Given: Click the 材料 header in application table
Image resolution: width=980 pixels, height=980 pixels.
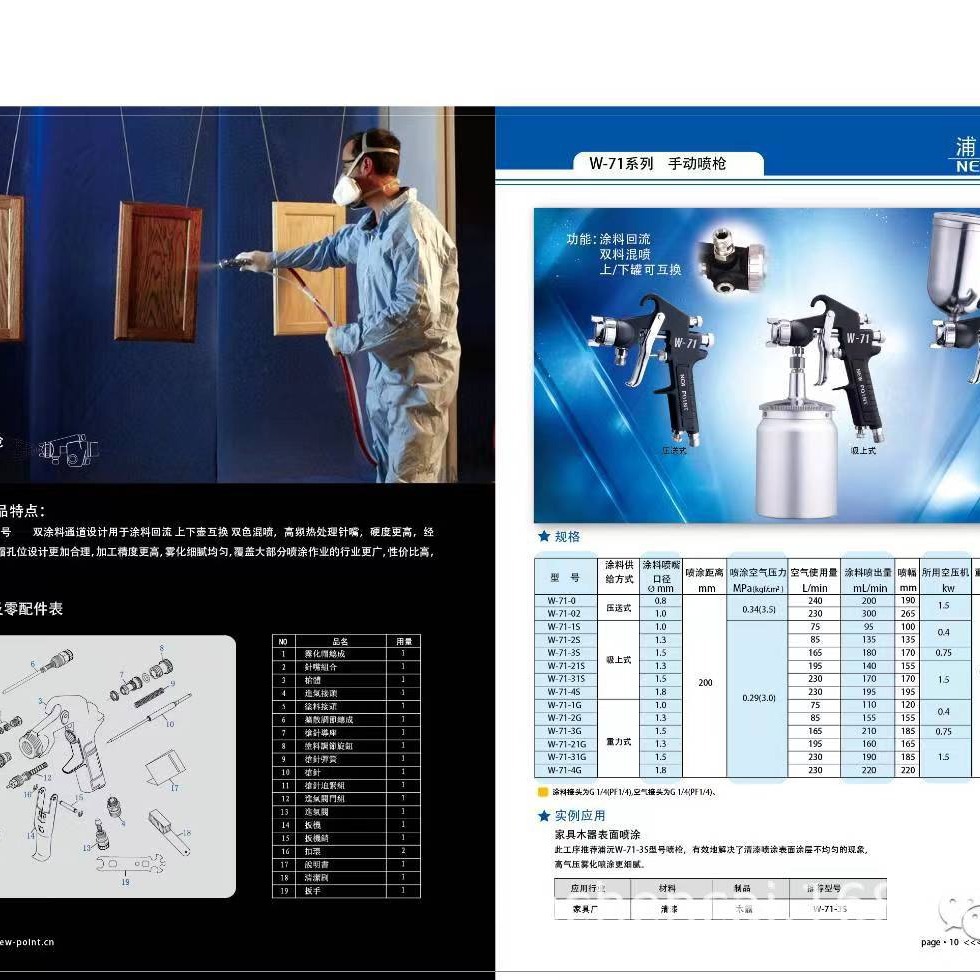Looking at the screenshot, I should click(671, 888).
